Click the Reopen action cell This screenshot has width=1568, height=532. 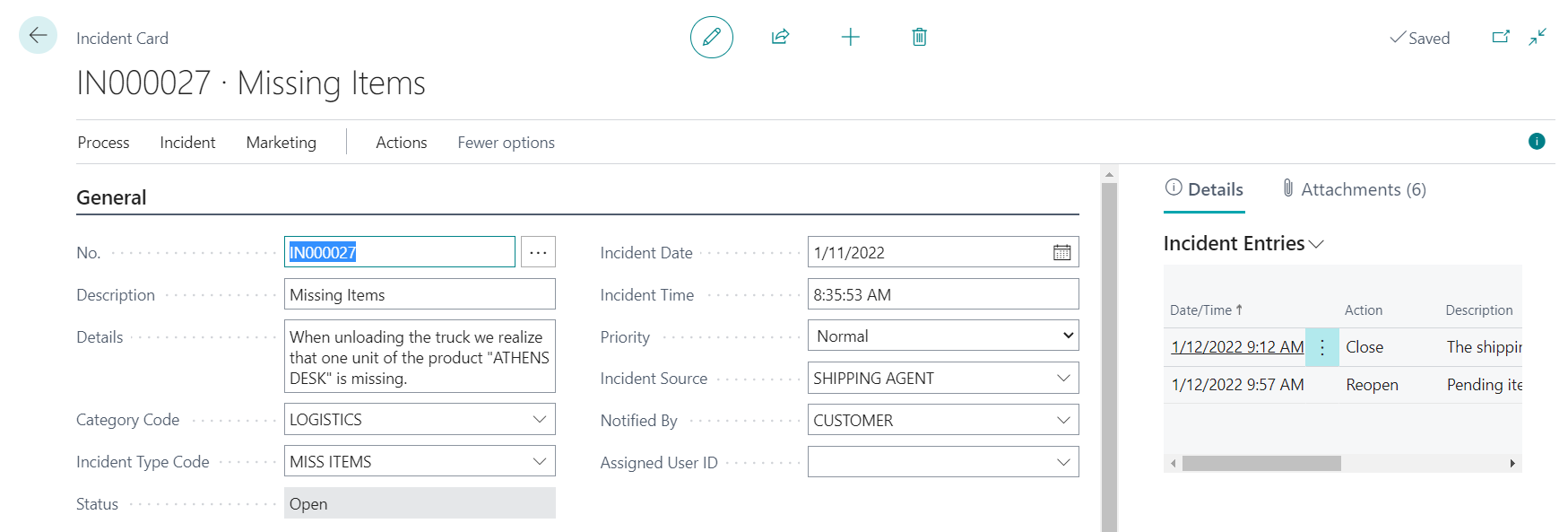[1372, 385]
